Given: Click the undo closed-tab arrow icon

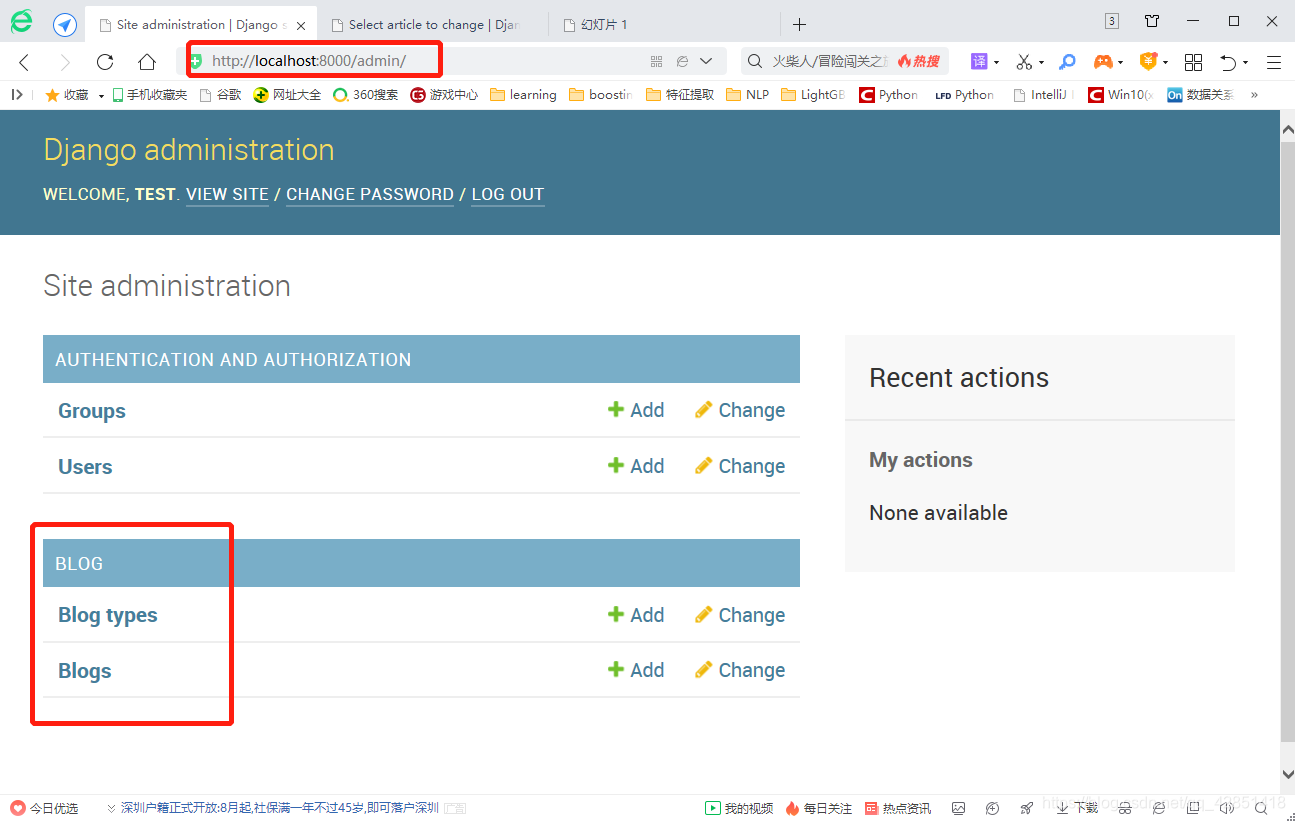Looking at the screenshot, I should point(1229,62).
